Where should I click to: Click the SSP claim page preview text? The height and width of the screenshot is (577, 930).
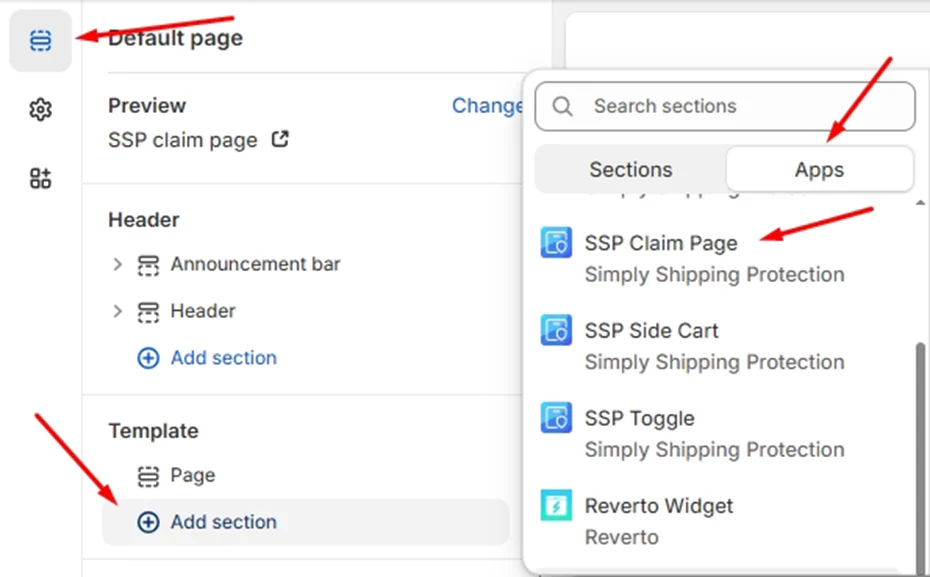point(183,140)
